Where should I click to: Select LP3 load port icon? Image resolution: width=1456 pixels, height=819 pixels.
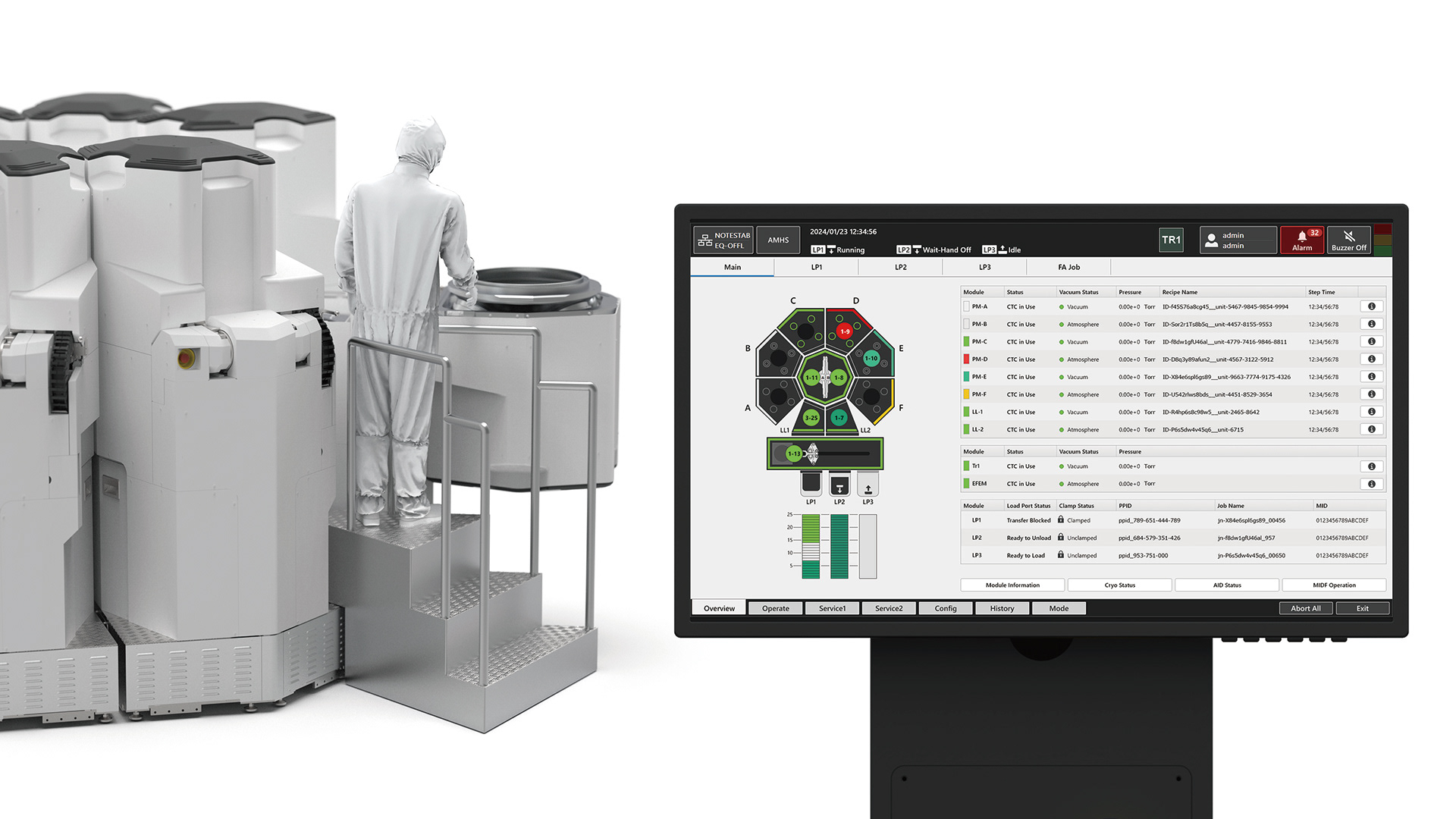(x=868, y=484)
